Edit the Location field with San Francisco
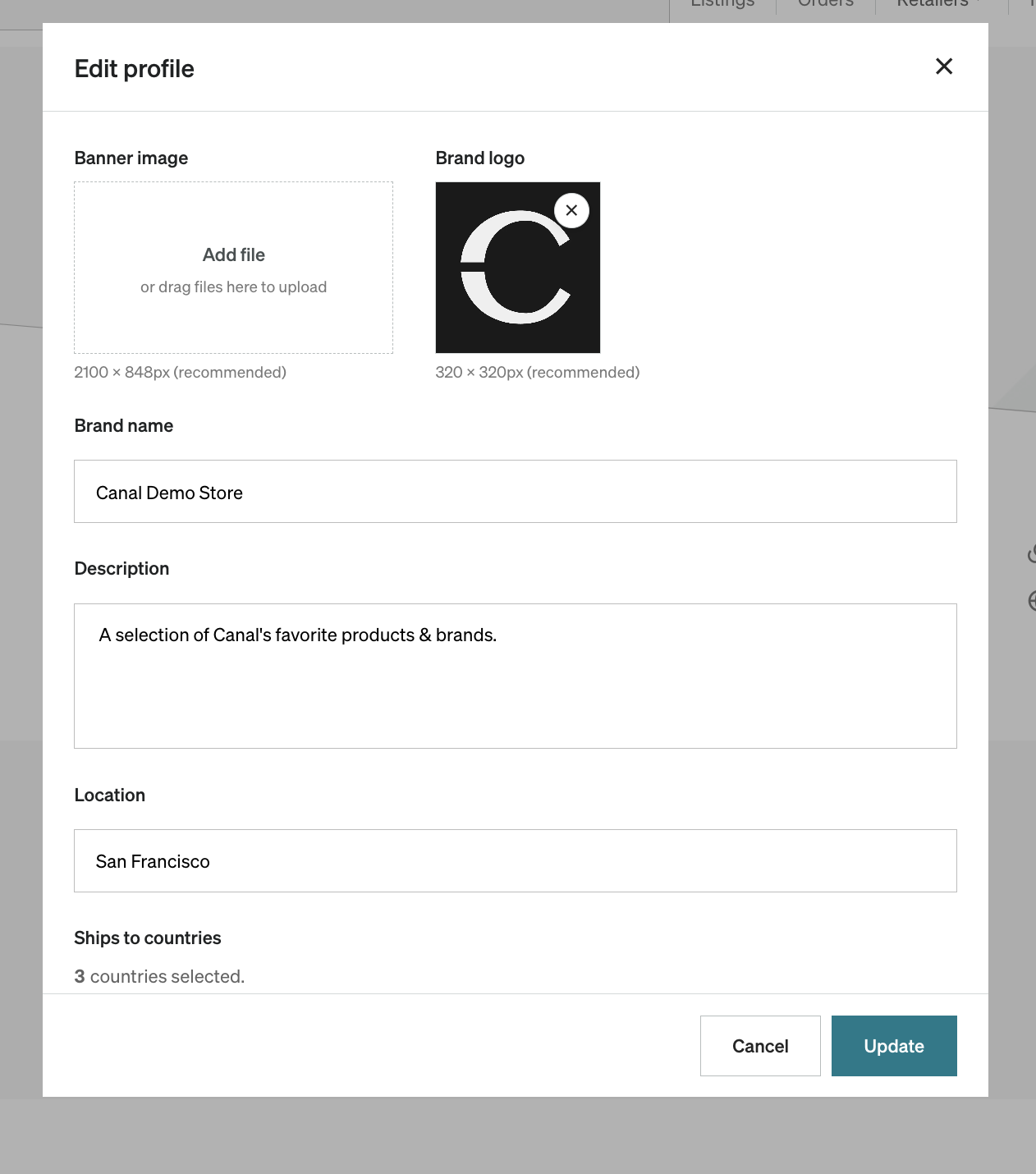The width and height of the screenshot is (1036, 1174). 516,860
